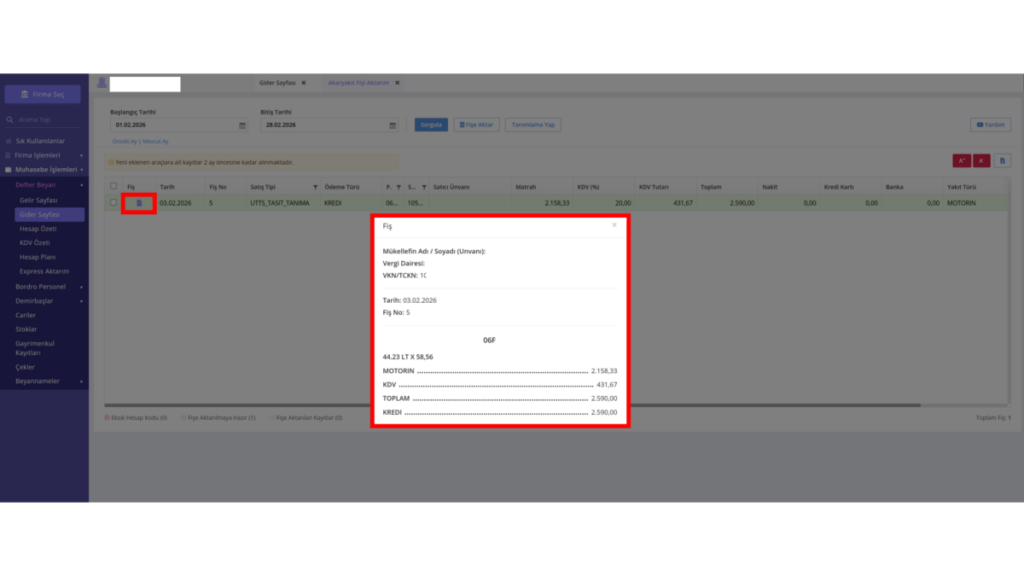Screen dimensions: 1024x576
Task: Click the A- decrease font size icon
Action: (x=982, y=161)
